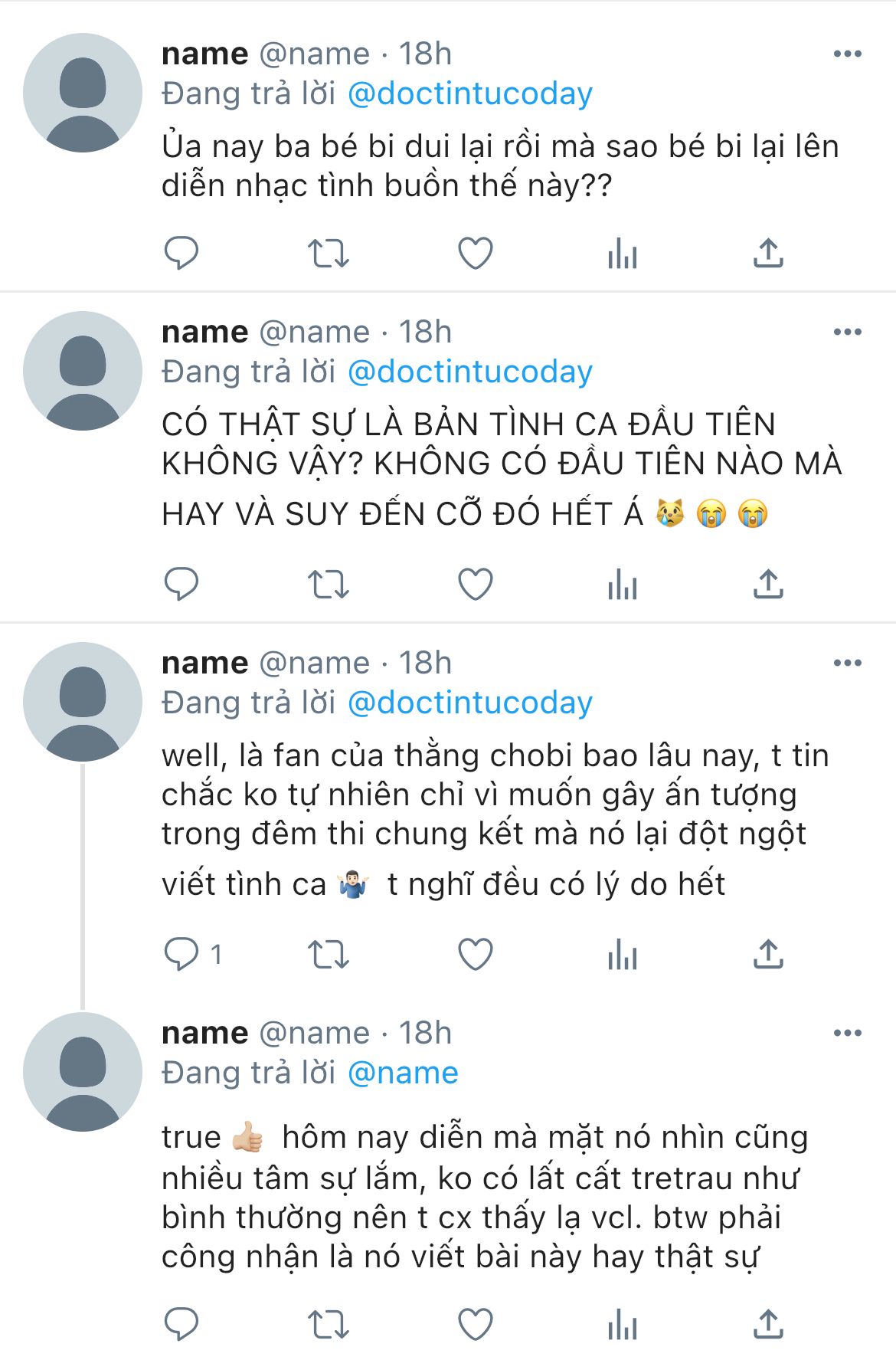The height and width of the screenshot is (1360, 896).
Task: Share the 'true hôm nay diễn' tweet
Action: [x=768, y=1324]
